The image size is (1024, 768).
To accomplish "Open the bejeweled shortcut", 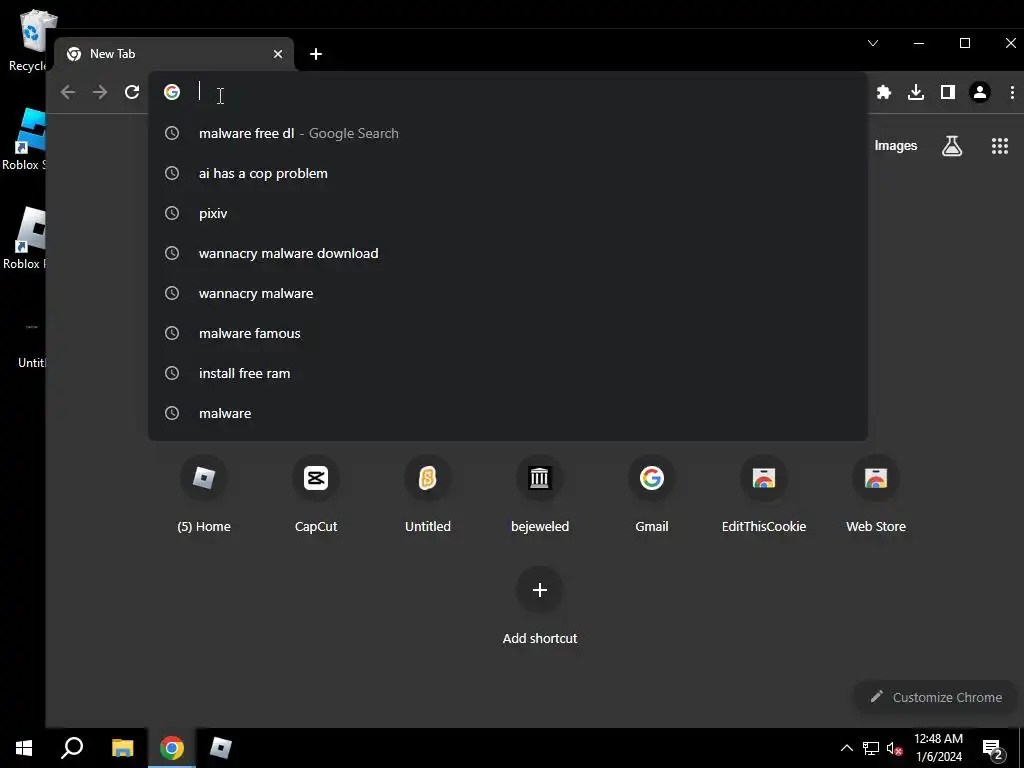I will [540, 495].
